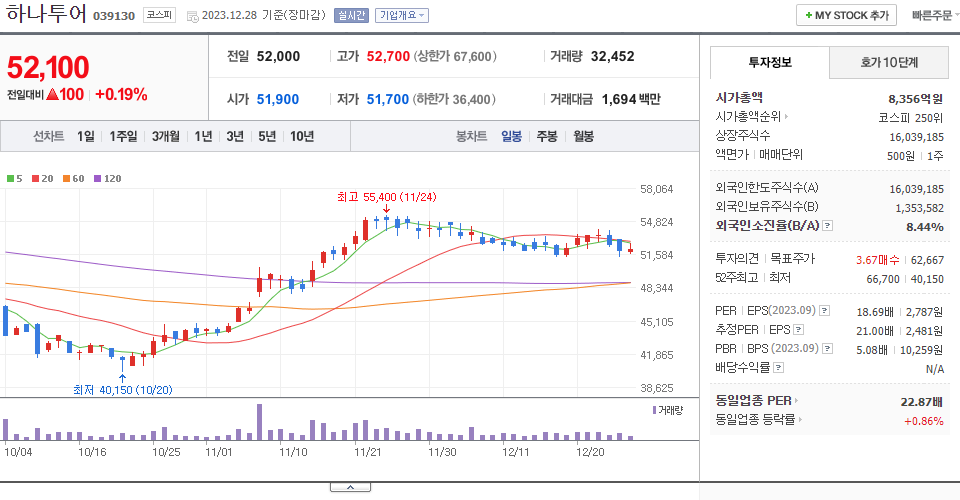
Task: Click 거래량 32,452 value
Action: coord(612,56)
